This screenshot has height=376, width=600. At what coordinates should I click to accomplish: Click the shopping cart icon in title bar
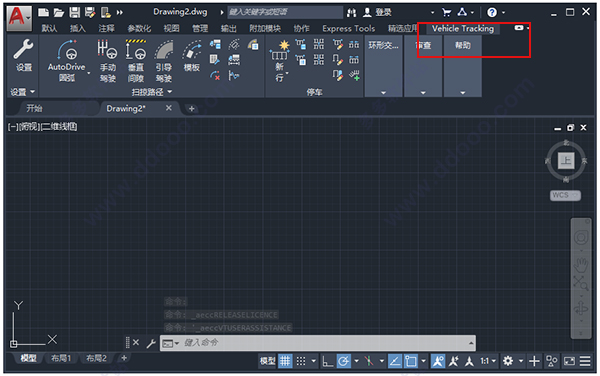coord(446,13)
